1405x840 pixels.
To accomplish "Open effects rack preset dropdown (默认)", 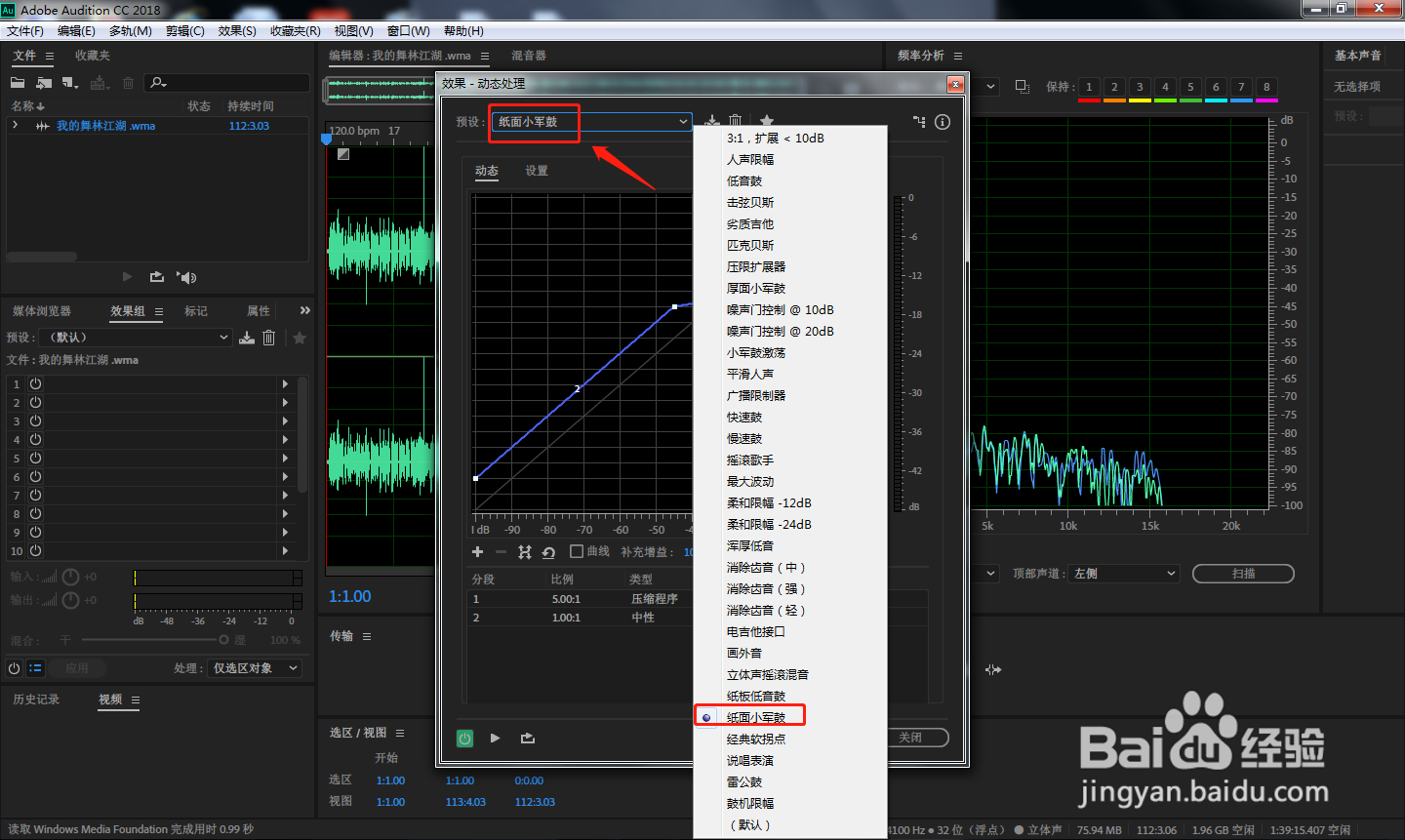I will pyautogui.click(x=137, y=338).
